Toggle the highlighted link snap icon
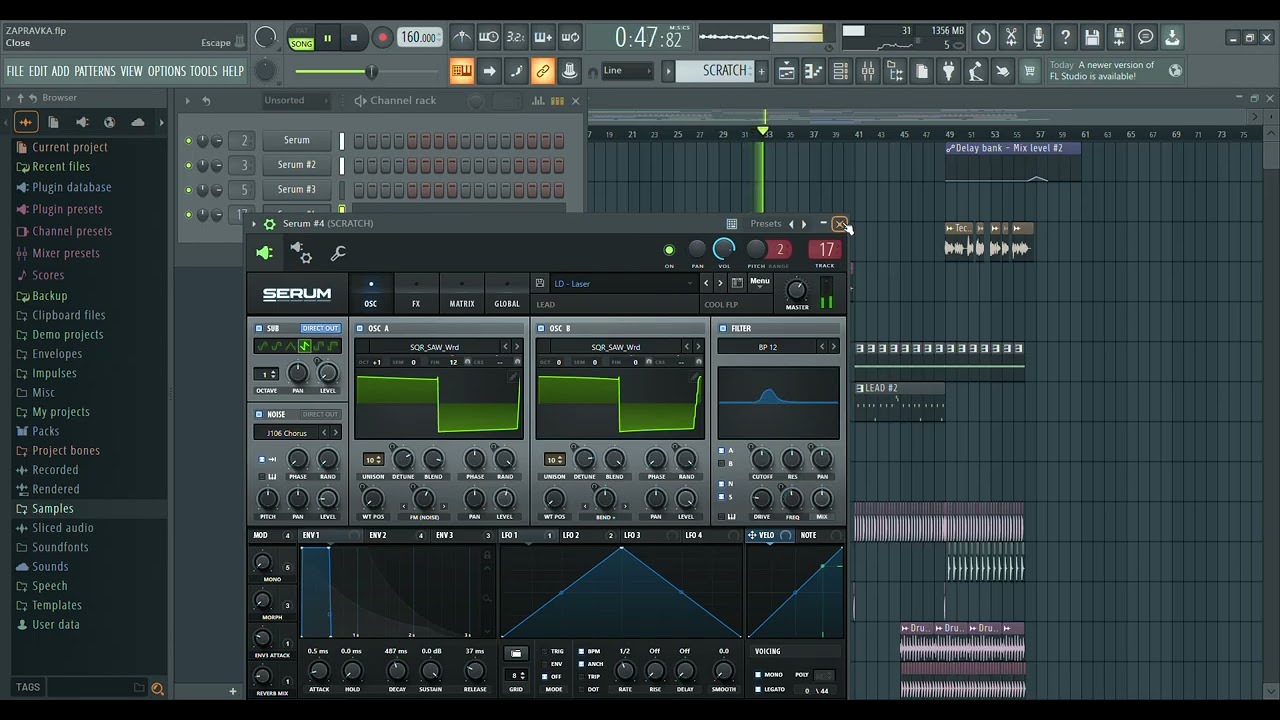This screenshot has width=1280, height=720. [x=543, y=71]
